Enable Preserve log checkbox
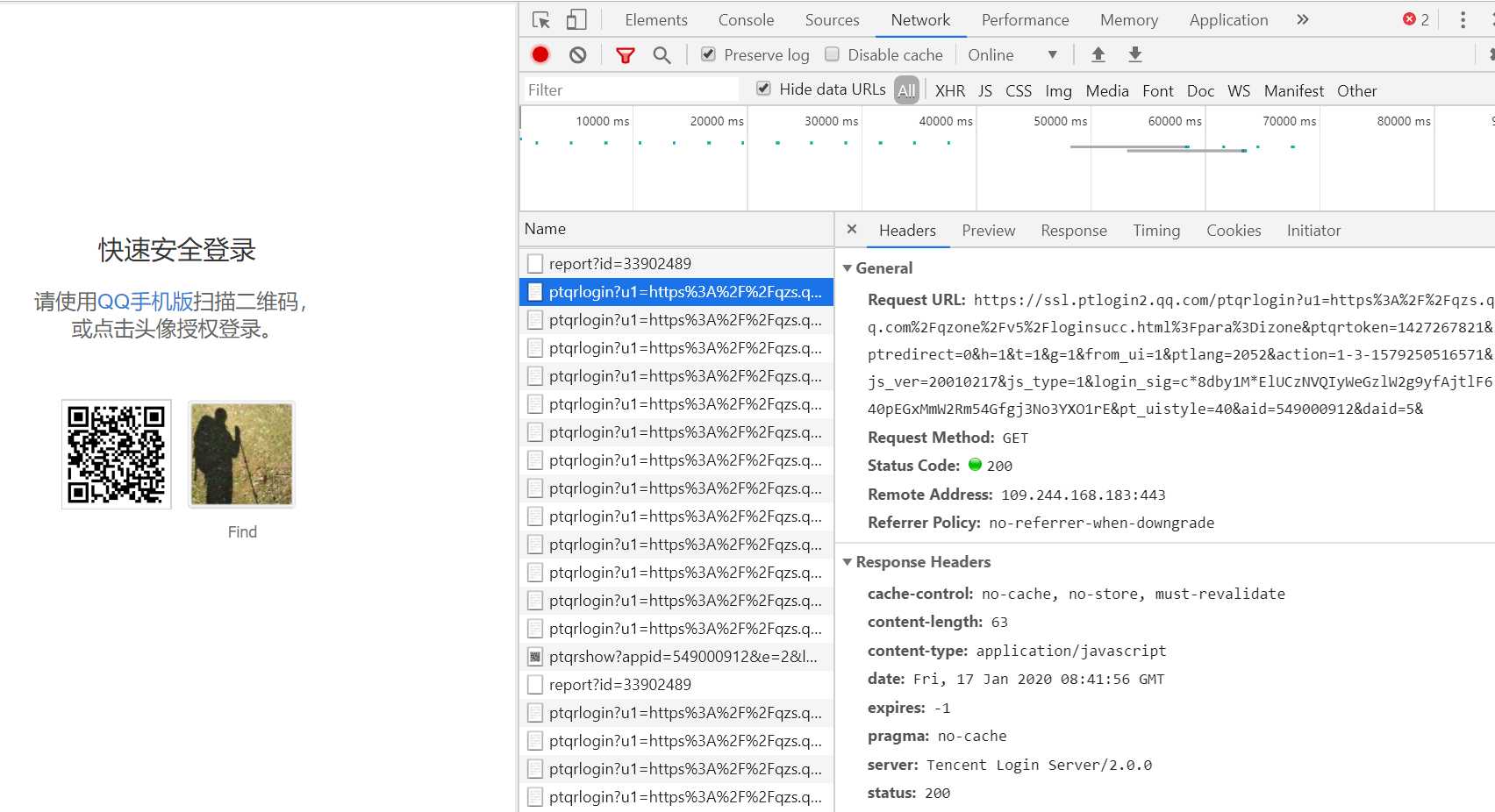The width and height of the screenshot is (1495, 812). (x=708, y=54)
